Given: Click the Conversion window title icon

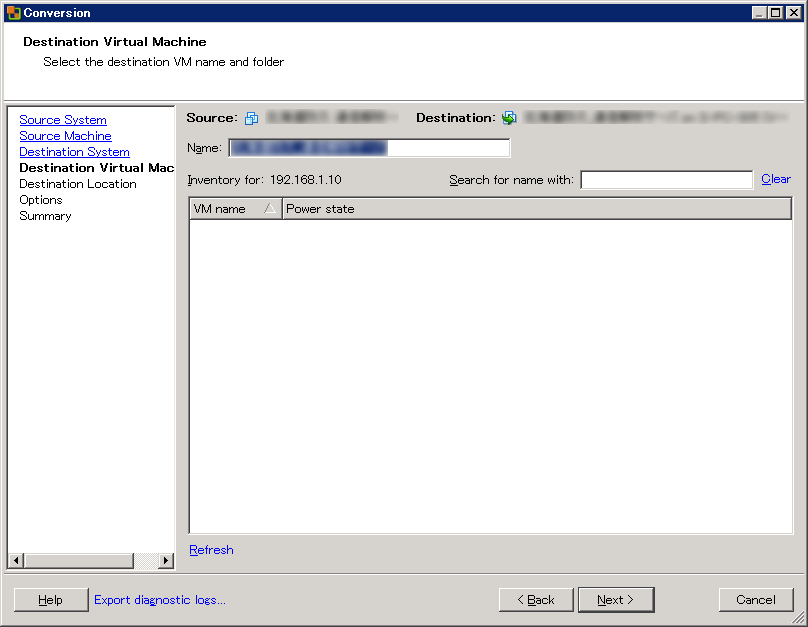Looking at the screenshot, I should tap(14, 13).
